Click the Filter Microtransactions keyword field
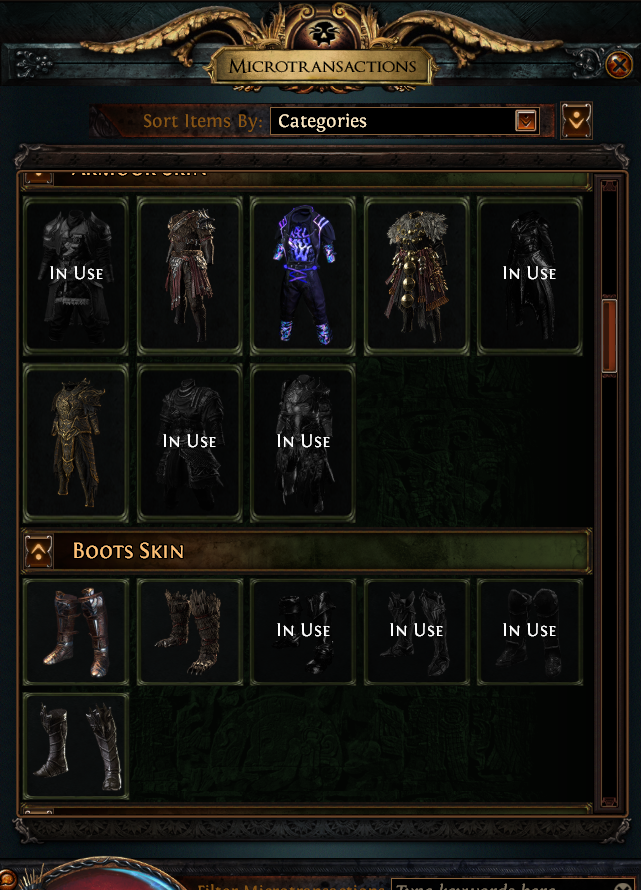The image size is (641, 890). 513,884
